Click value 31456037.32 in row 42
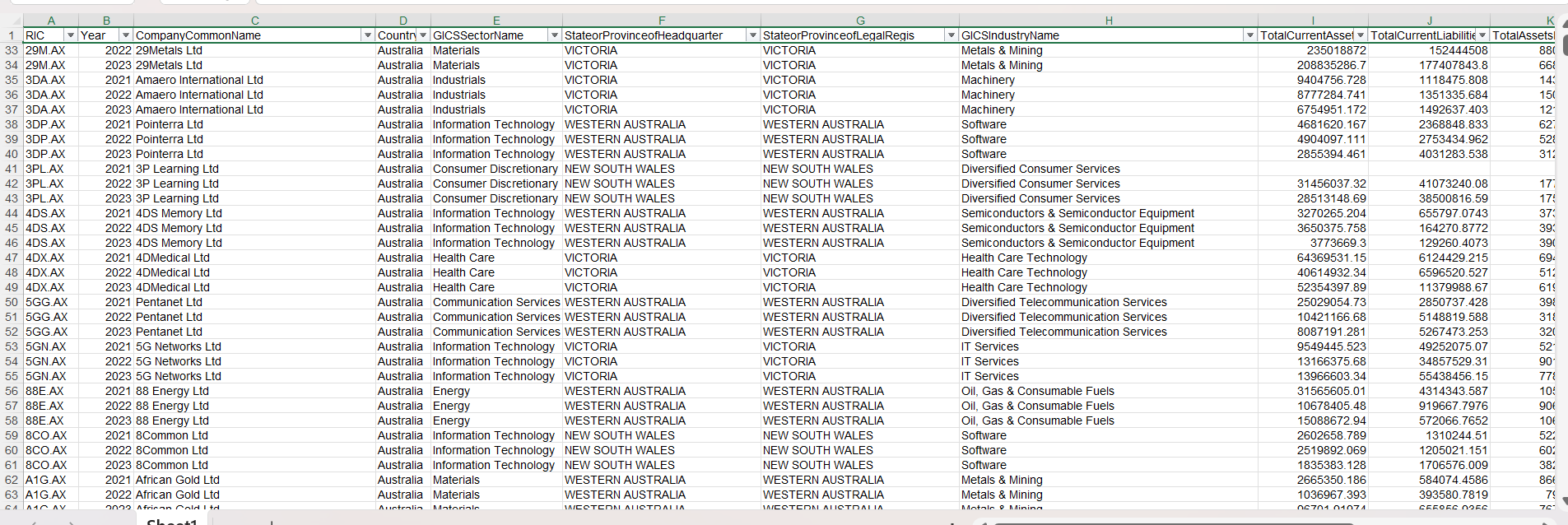The image size is (1568, 525). tap(1332, 184)
